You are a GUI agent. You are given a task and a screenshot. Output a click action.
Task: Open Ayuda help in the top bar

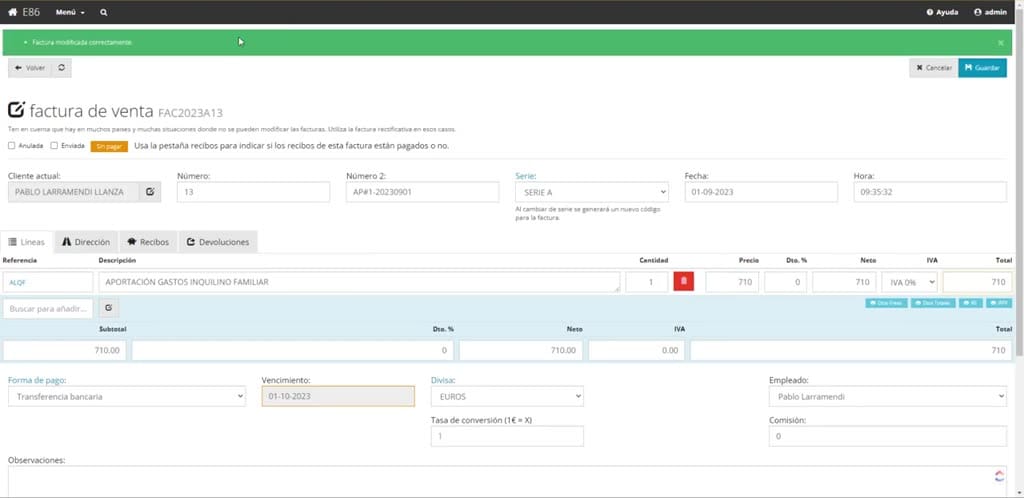[942, 12]
